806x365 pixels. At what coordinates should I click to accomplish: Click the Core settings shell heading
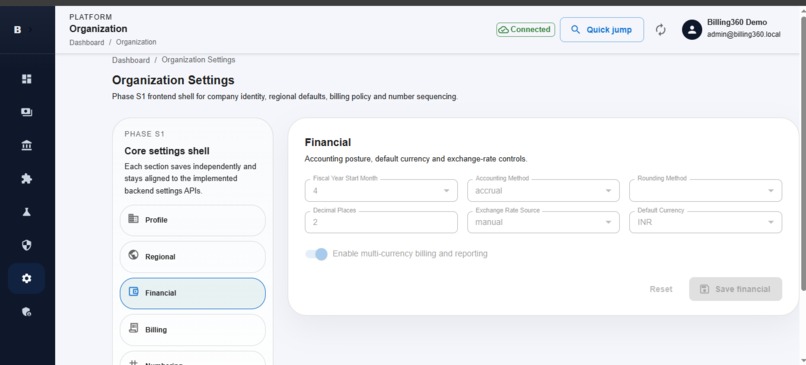(167, 151)
